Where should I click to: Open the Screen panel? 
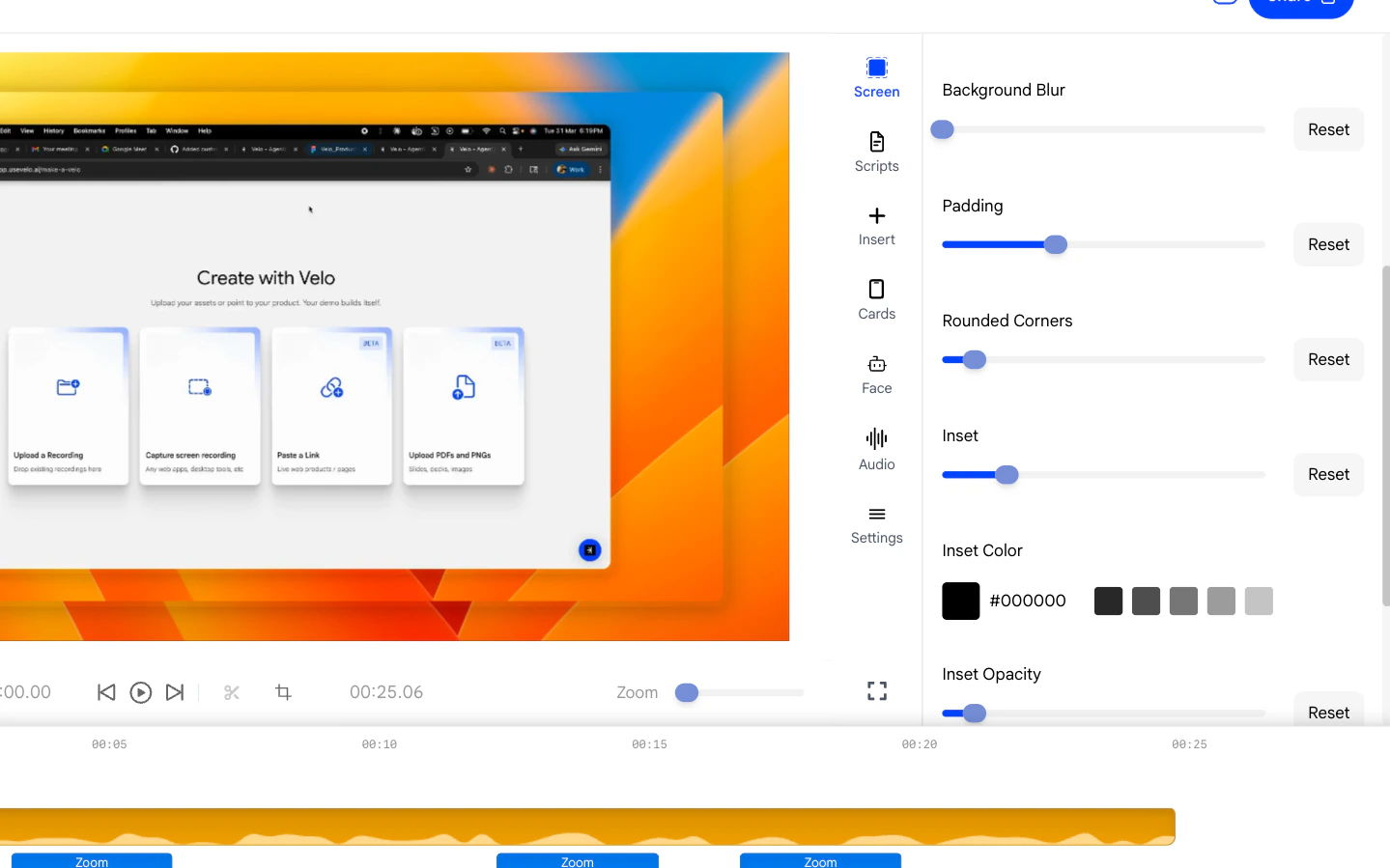(876, 78)
